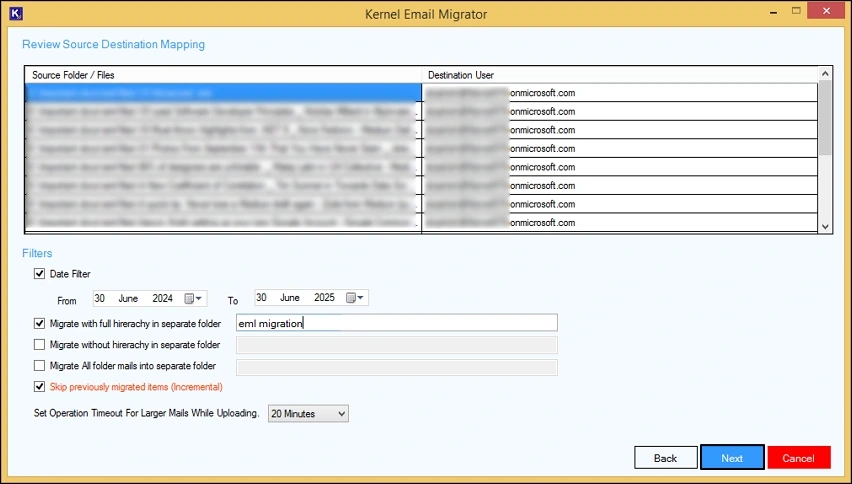The image size is (852, 484).
Task: Click the Next button
Action: pos(732,458)
